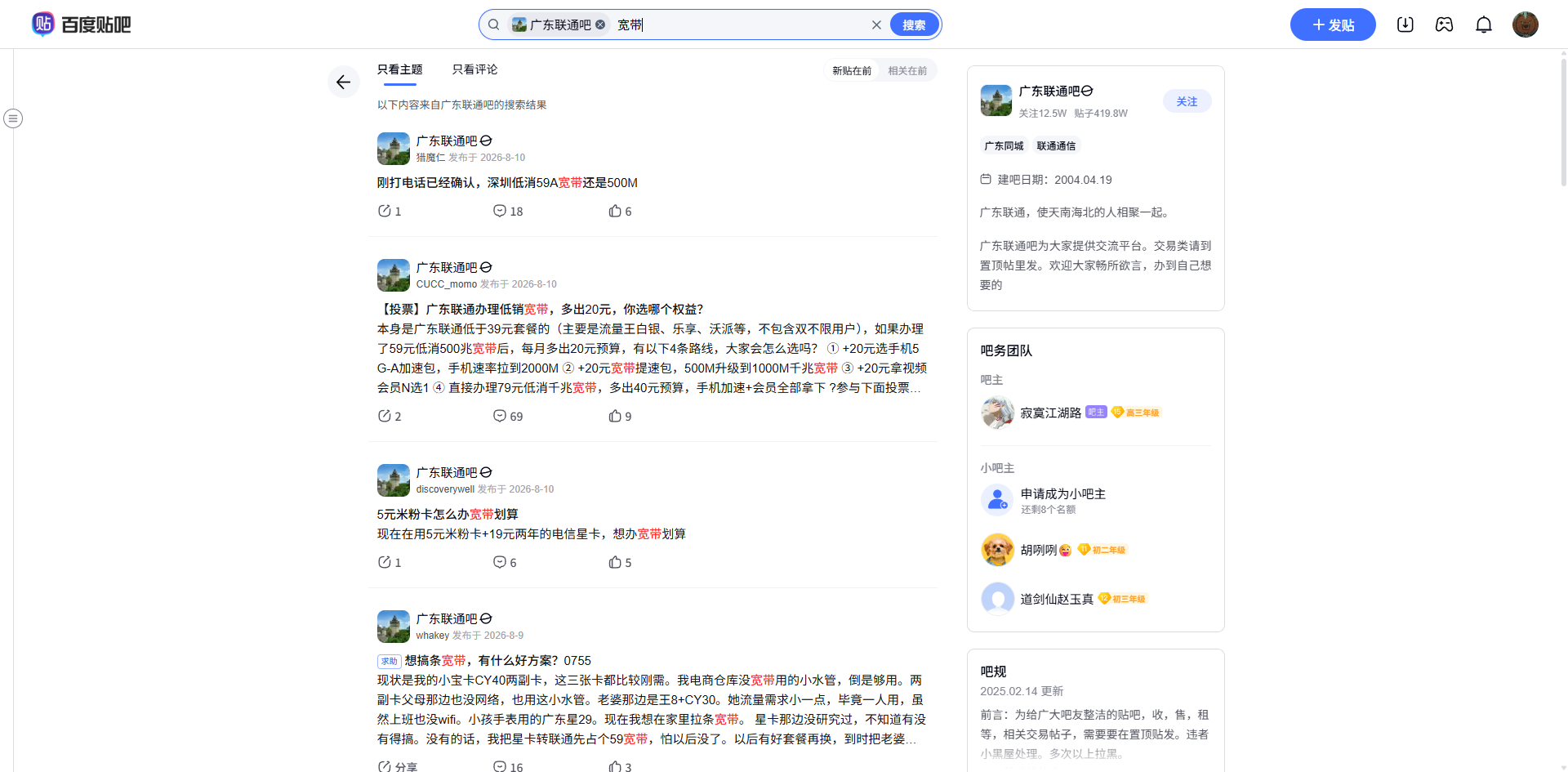This screenshot has height=772, width=1568.
Task: Open forum avatar on discoverywell's post
Action: (394, 480)
